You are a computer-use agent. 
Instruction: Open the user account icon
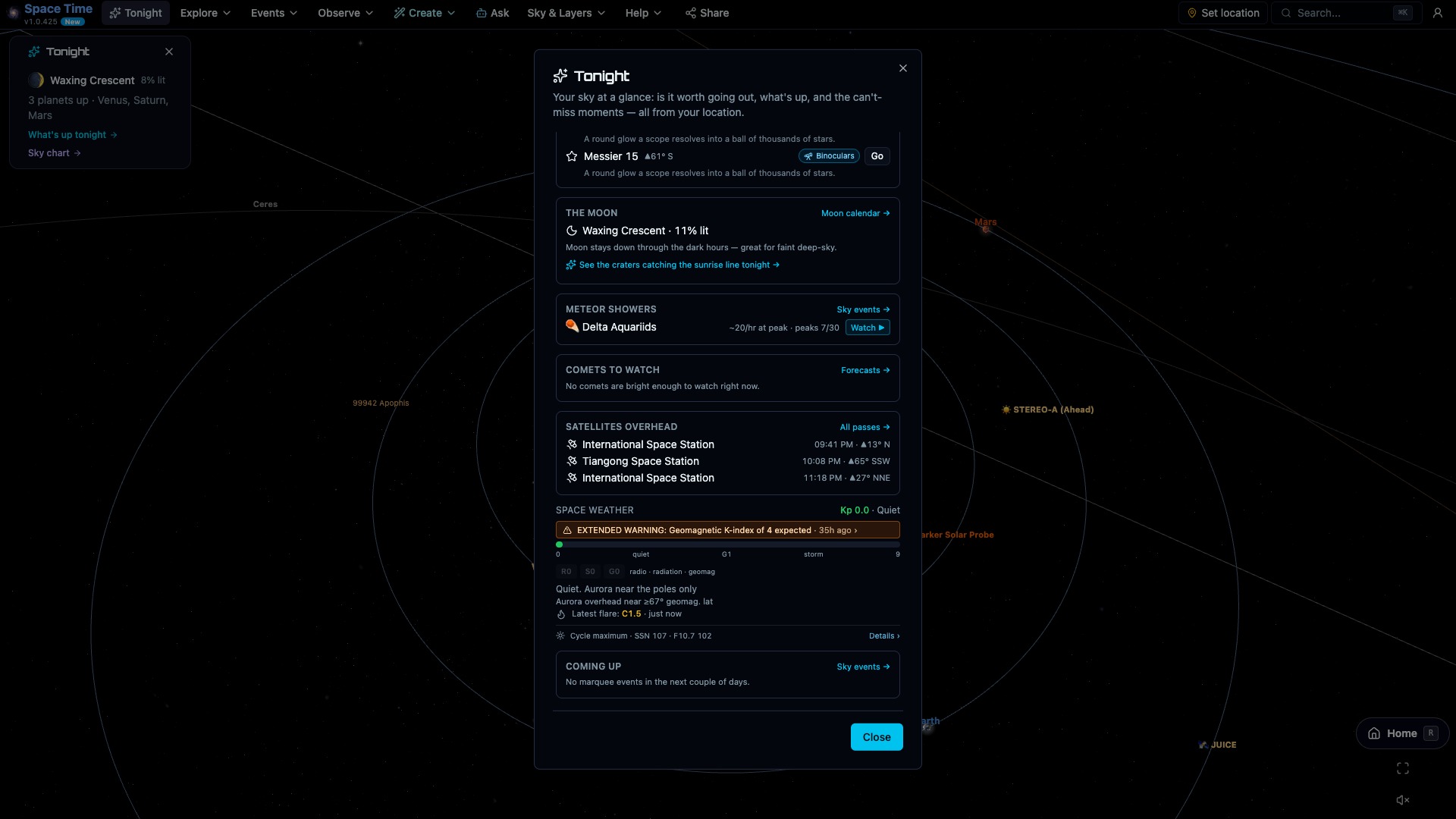[x=1437, y=13]
